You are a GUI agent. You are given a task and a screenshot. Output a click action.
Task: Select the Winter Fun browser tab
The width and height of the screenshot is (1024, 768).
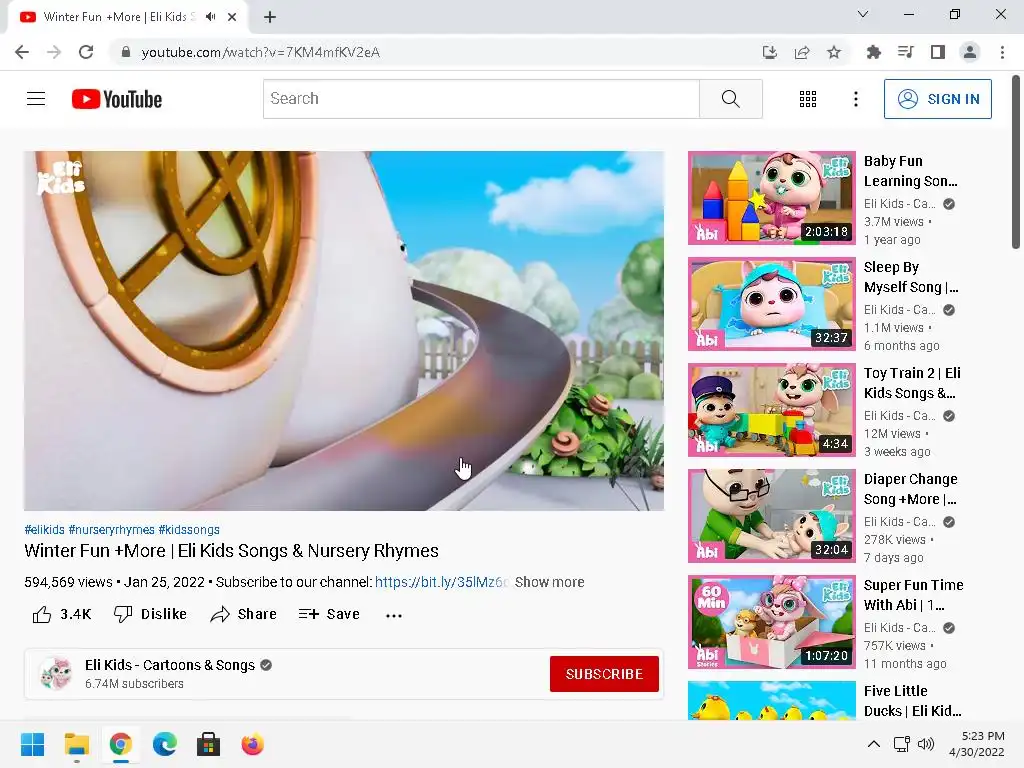127,17
